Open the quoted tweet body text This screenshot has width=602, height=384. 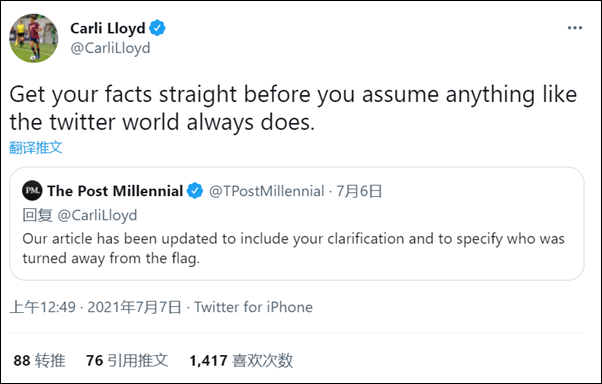(x=293, y=248)
